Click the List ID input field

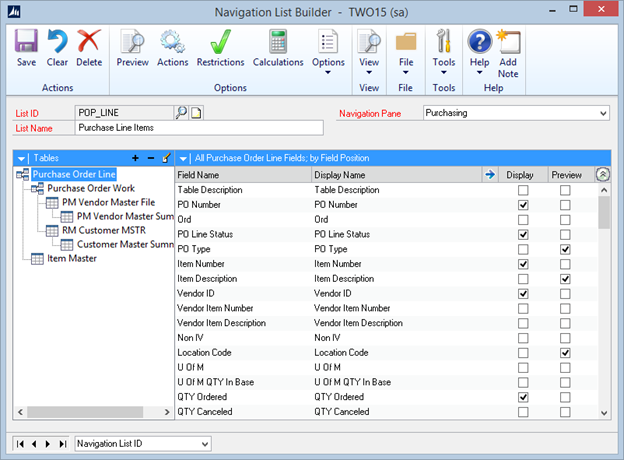[x=124, y=113]
